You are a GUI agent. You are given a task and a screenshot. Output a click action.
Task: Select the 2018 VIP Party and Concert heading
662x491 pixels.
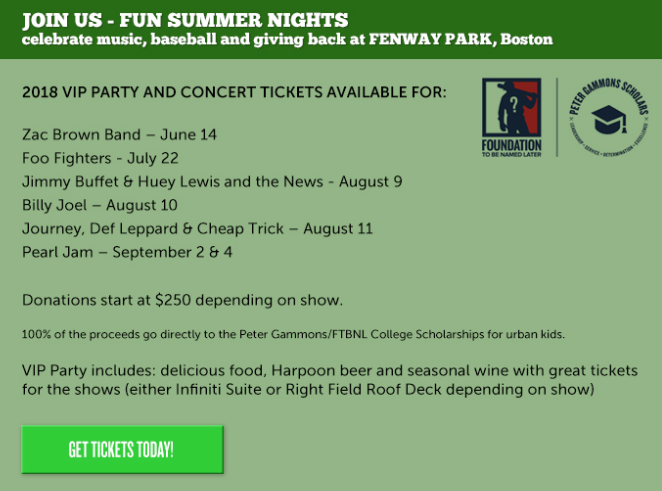(234, 92)
